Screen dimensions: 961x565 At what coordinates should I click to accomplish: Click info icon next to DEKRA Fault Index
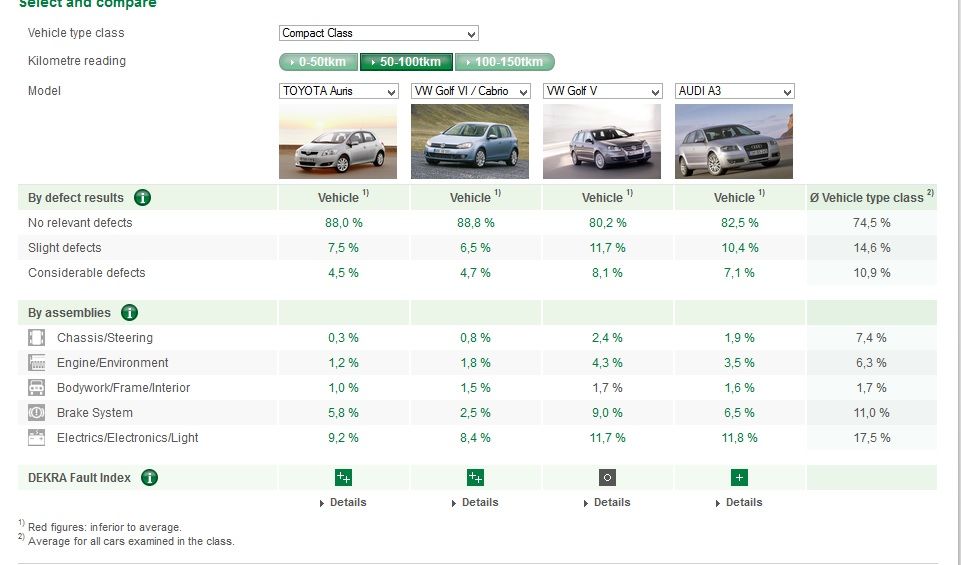[x=149, y=478]
